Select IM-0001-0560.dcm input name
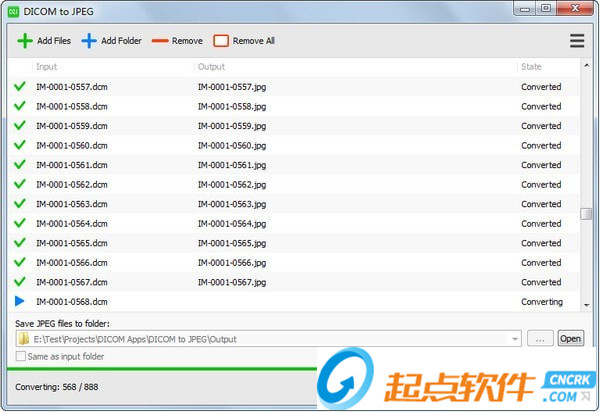 72,145
